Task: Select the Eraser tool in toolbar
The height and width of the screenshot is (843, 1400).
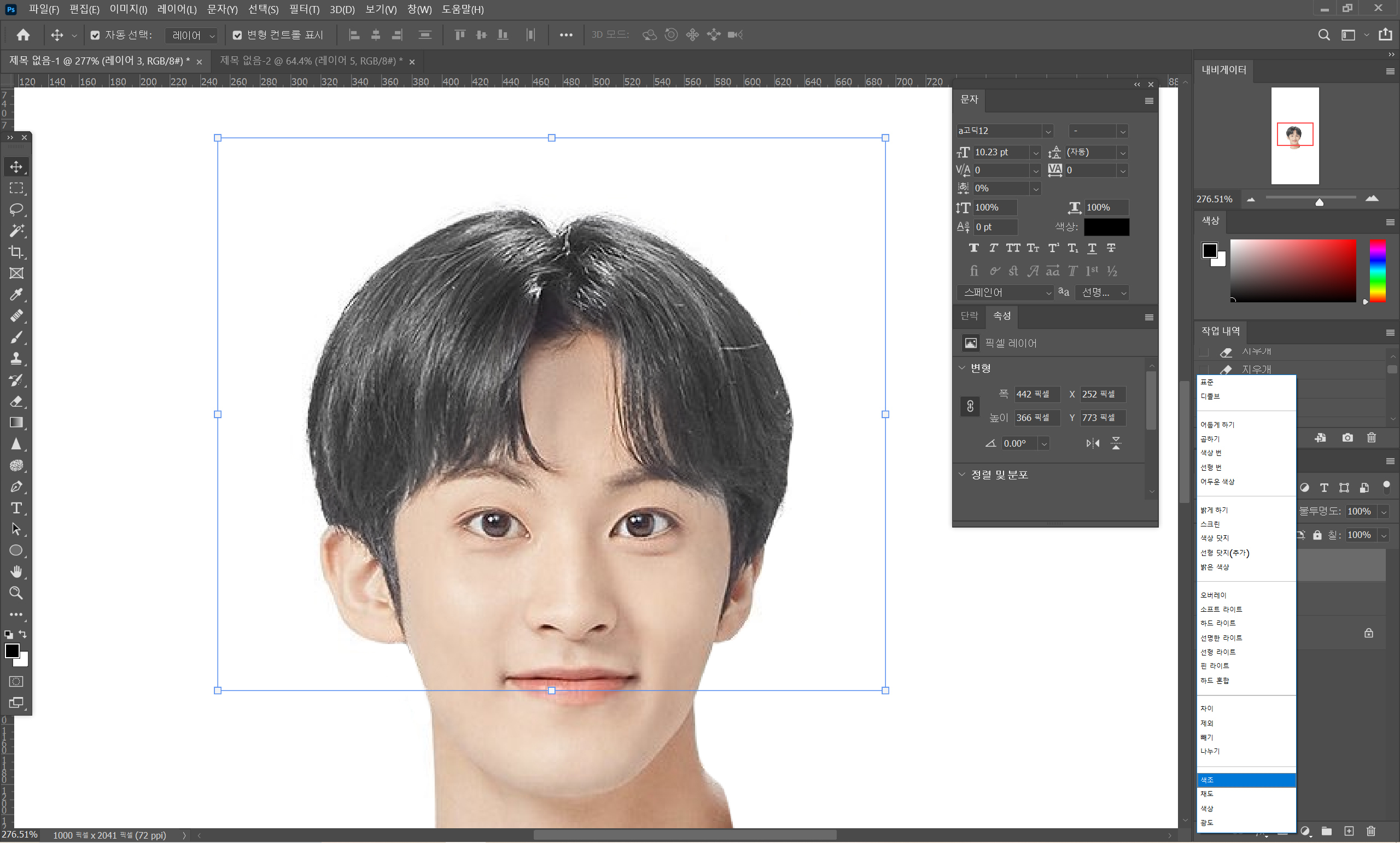Action: tap(16, 402)
